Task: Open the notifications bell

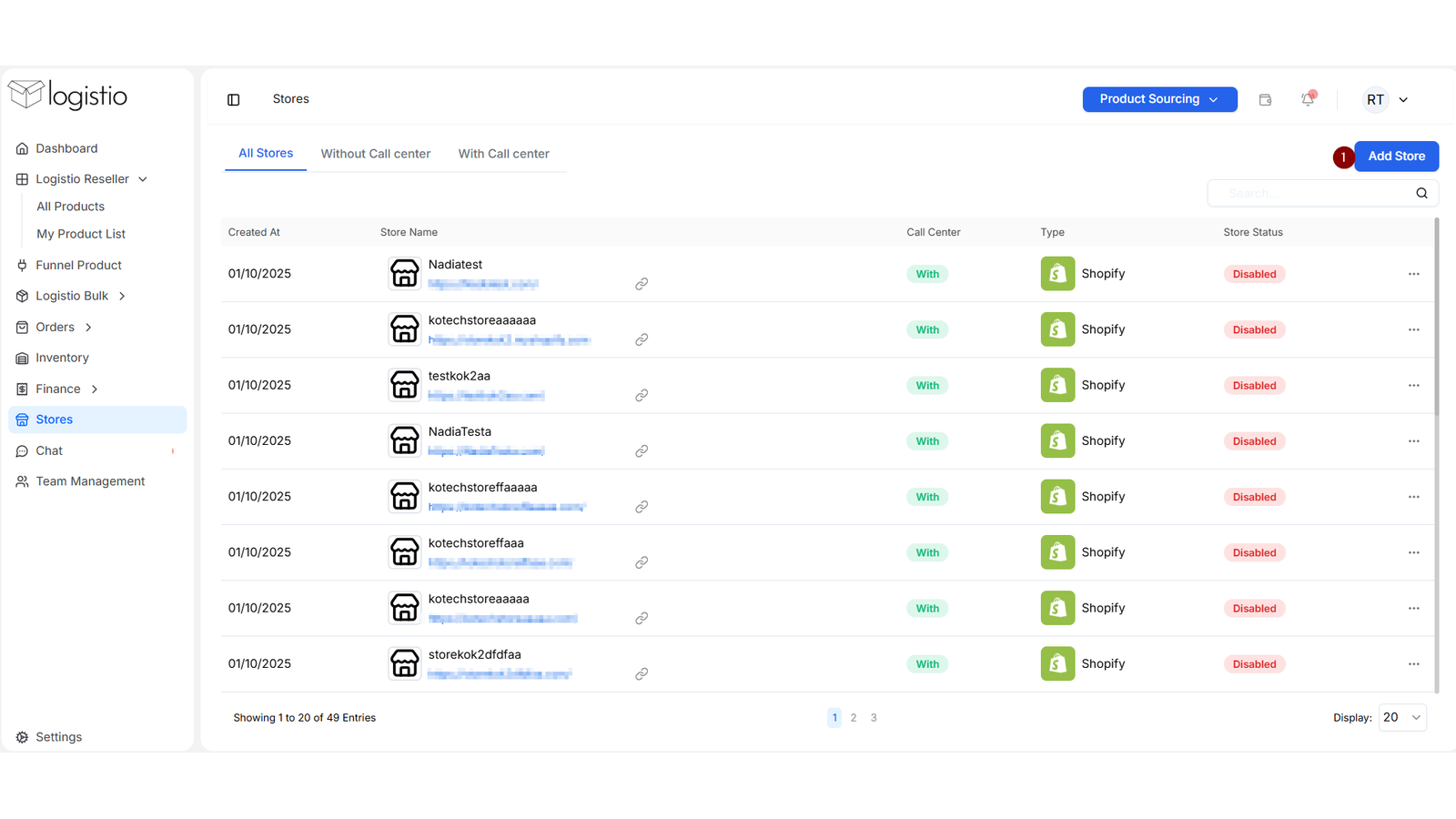Action: pyautogui.click(x=1308, y=99)
